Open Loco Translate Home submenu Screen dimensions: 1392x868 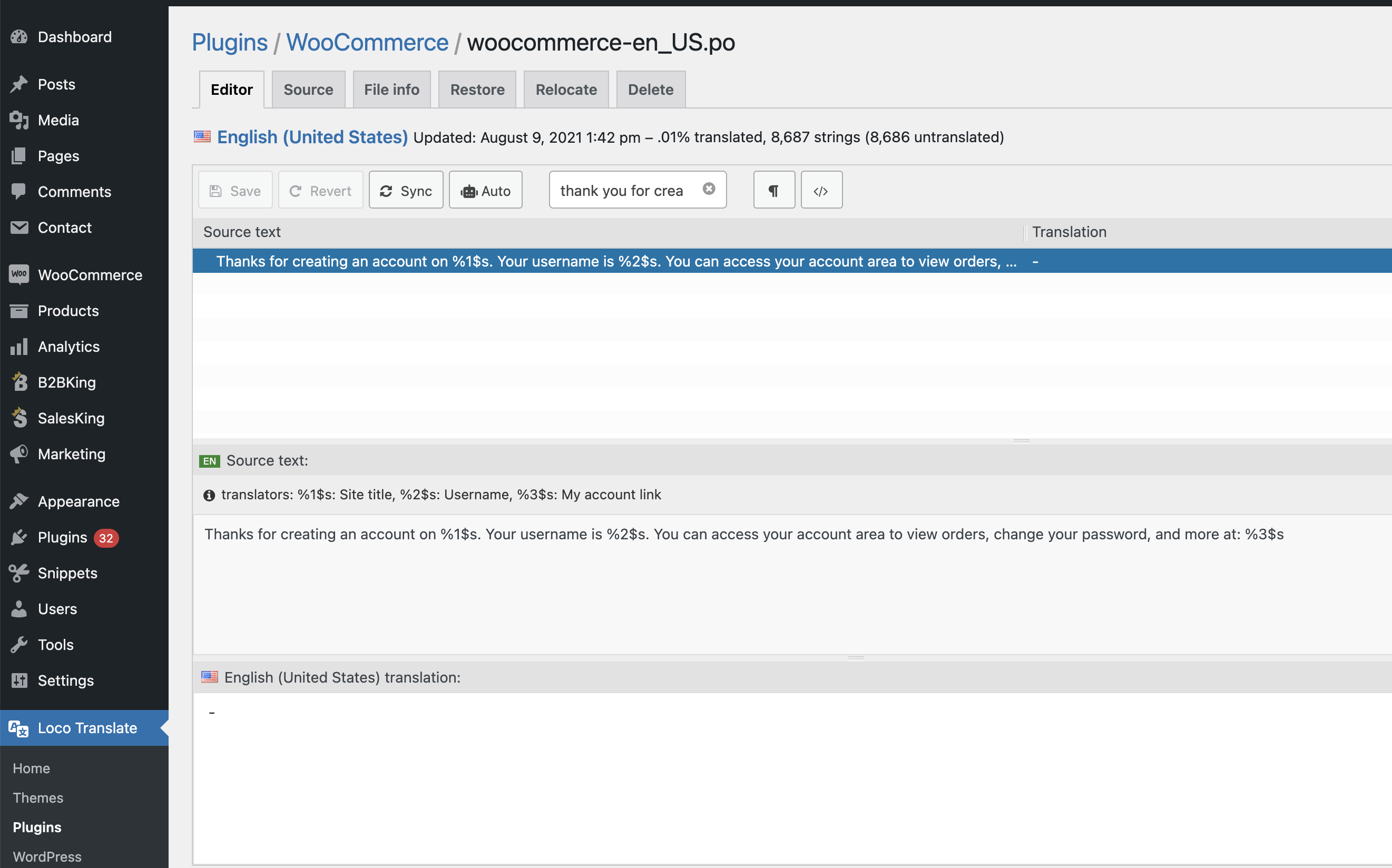[32, 768]
